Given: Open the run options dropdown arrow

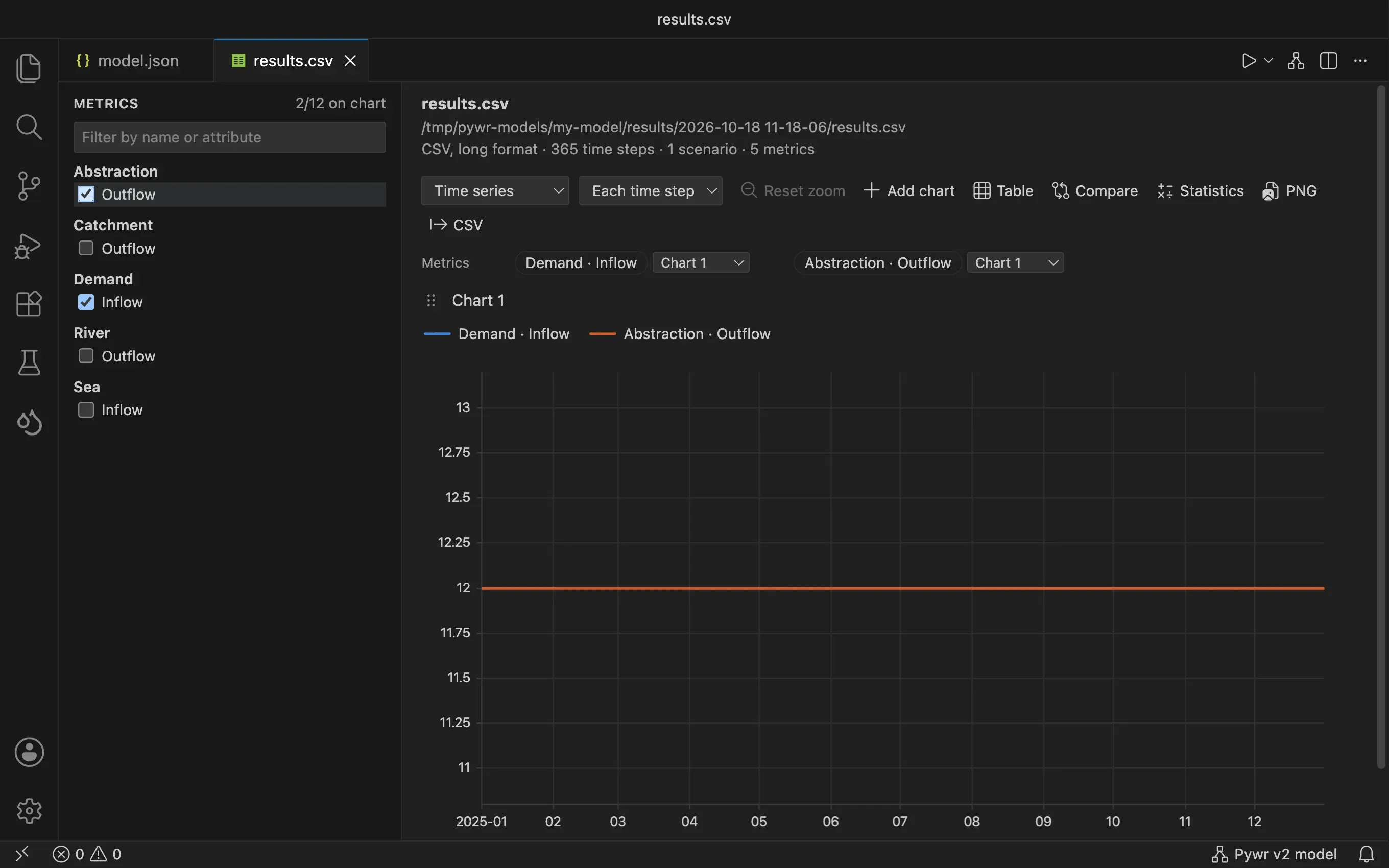Looking at the screenshot, I should (1268, 60).
